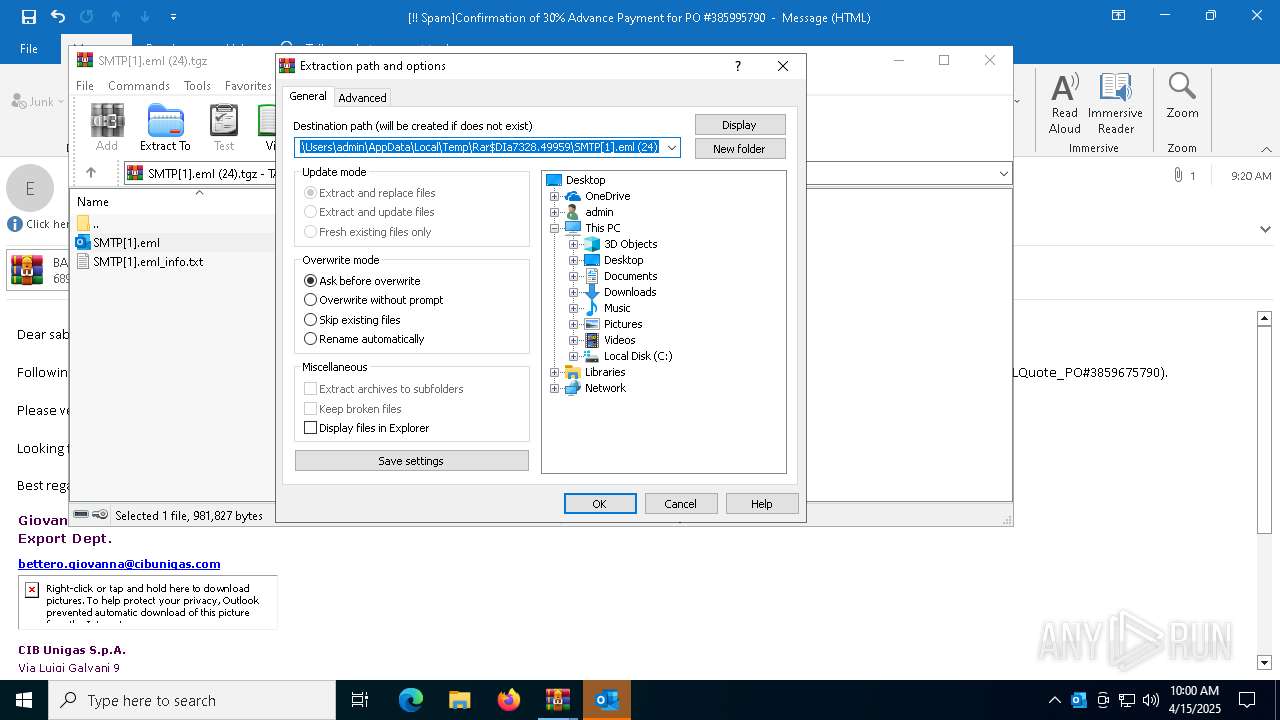Click the up-folder arrow in WinRAR
1280x720 pixels.
point(91,173)
